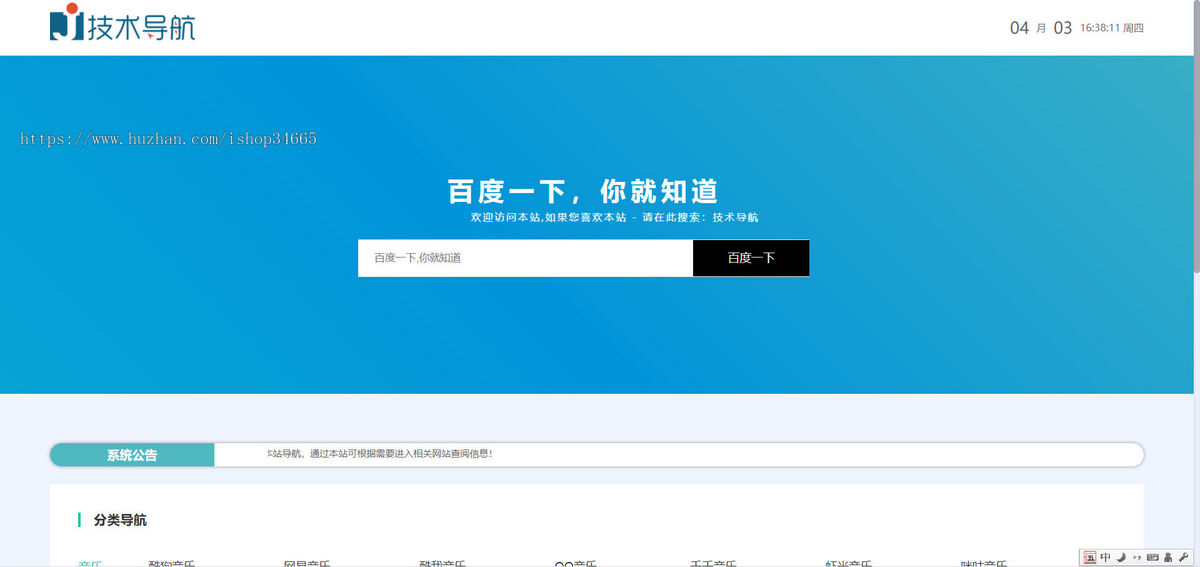Open IME settings wrench icon

(1183, 557)
